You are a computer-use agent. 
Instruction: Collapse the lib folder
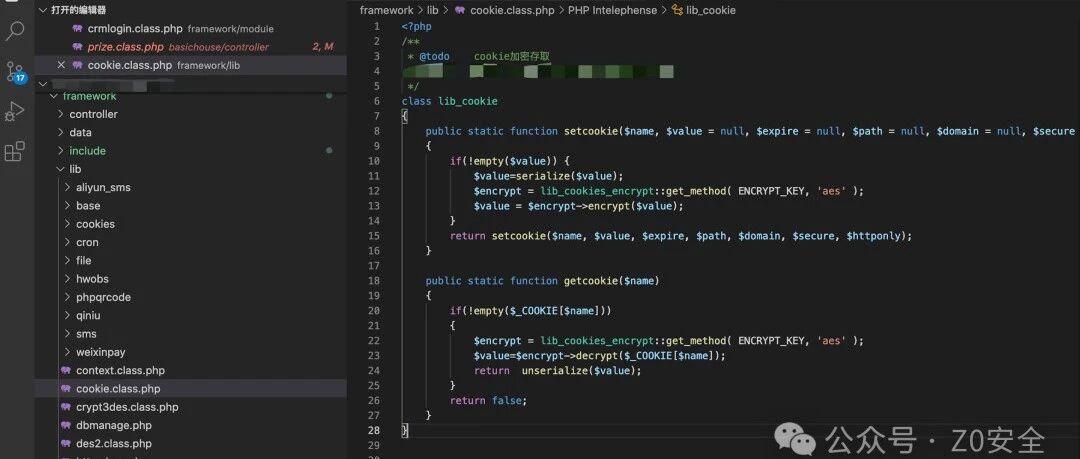pos(191,169)
